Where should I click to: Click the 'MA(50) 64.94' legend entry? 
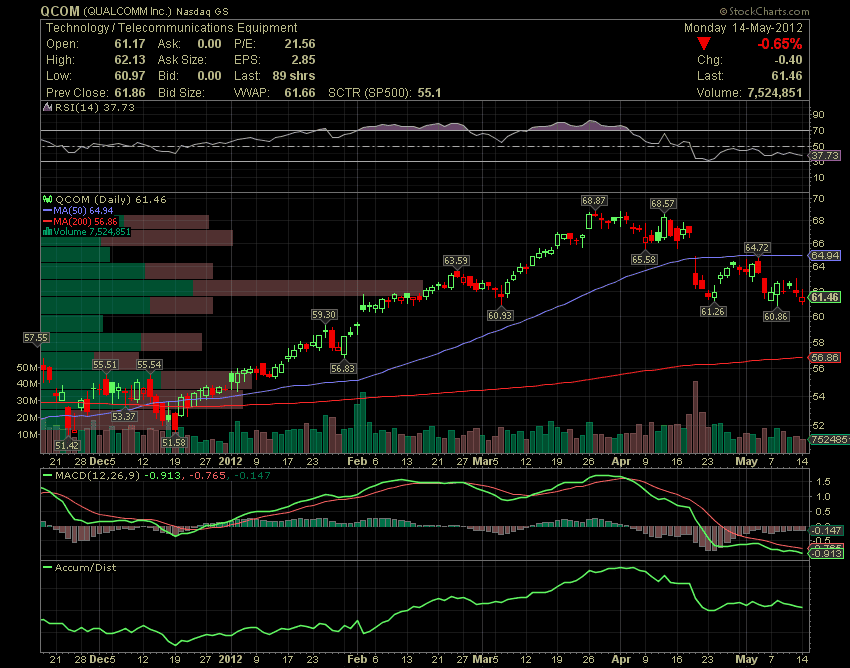click(83, 210)
